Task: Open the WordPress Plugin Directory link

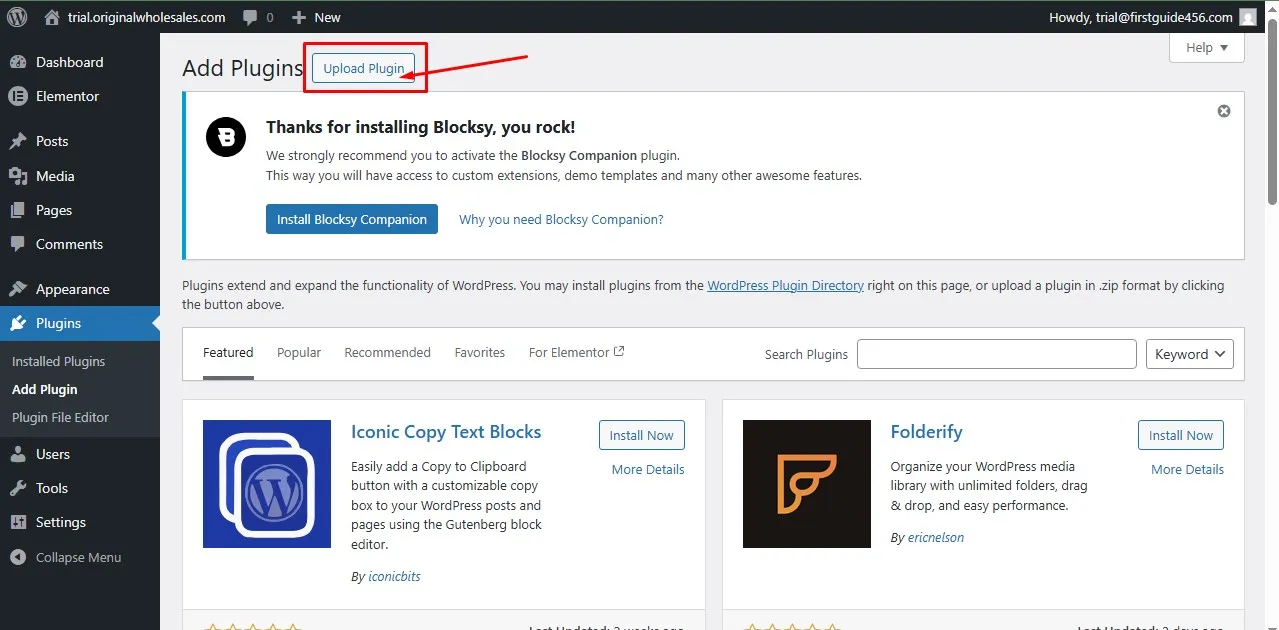Action: click(785, 285)
